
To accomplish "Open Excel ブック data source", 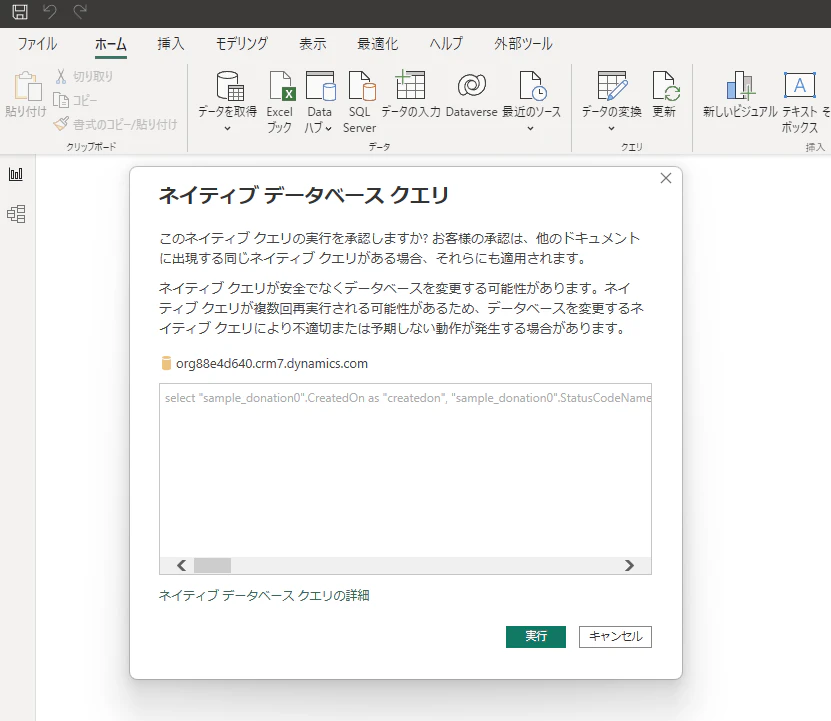I will click(x=280, y=102).
